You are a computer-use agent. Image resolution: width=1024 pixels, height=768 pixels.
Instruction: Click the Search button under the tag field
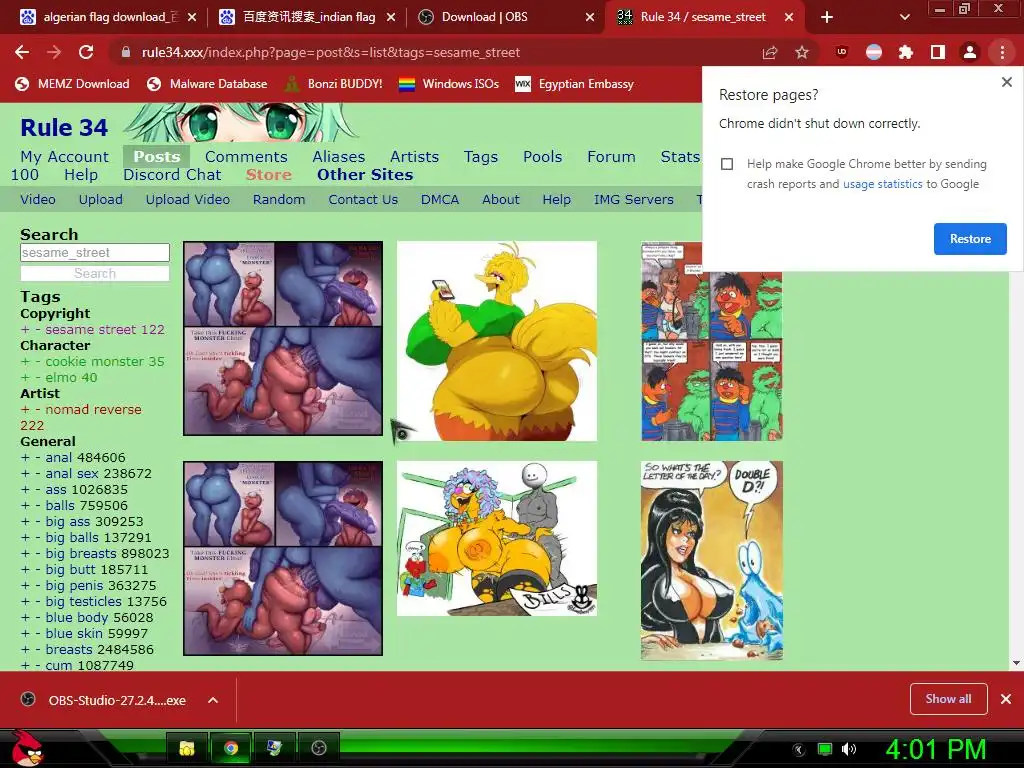click(x=95, y=274)
